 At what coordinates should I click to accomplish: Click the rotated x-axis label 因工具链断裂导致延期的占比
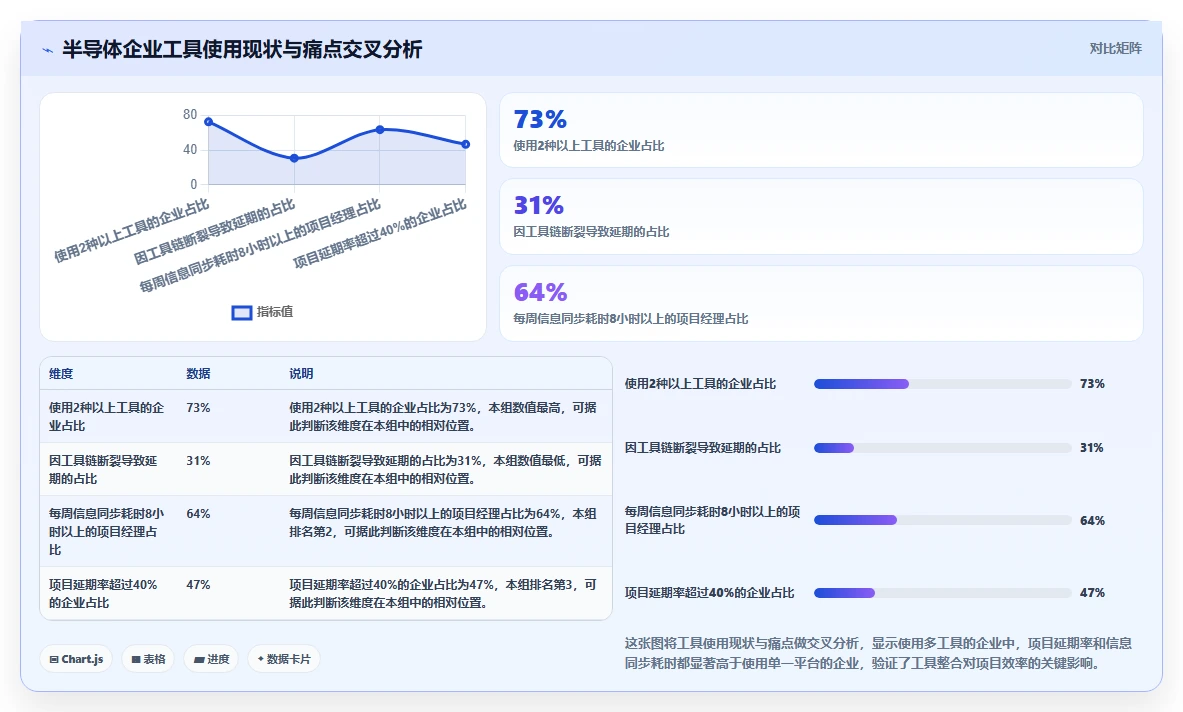click(214, 232)
